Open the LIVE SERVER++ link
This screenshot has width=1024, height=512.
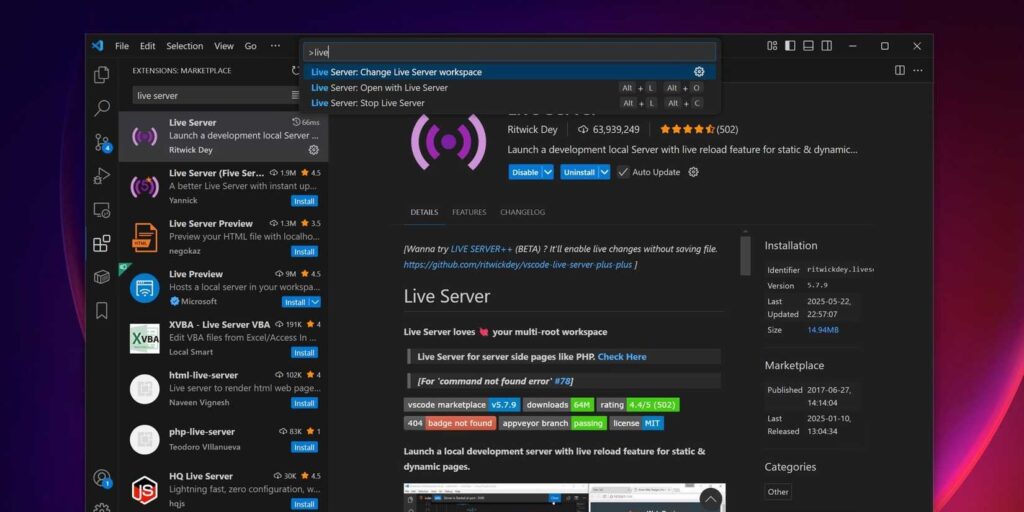(481, 249)
